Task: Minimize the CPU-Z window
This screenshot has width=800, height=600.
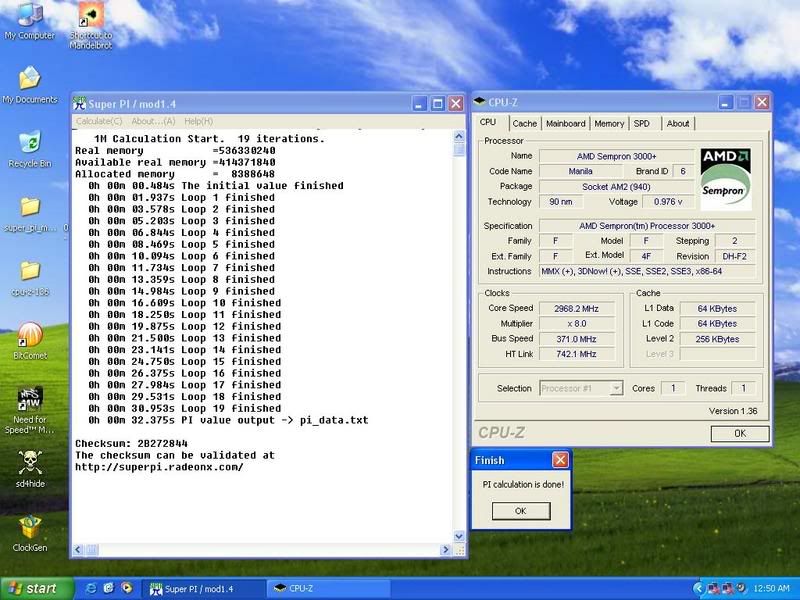Action: point(726,102)
